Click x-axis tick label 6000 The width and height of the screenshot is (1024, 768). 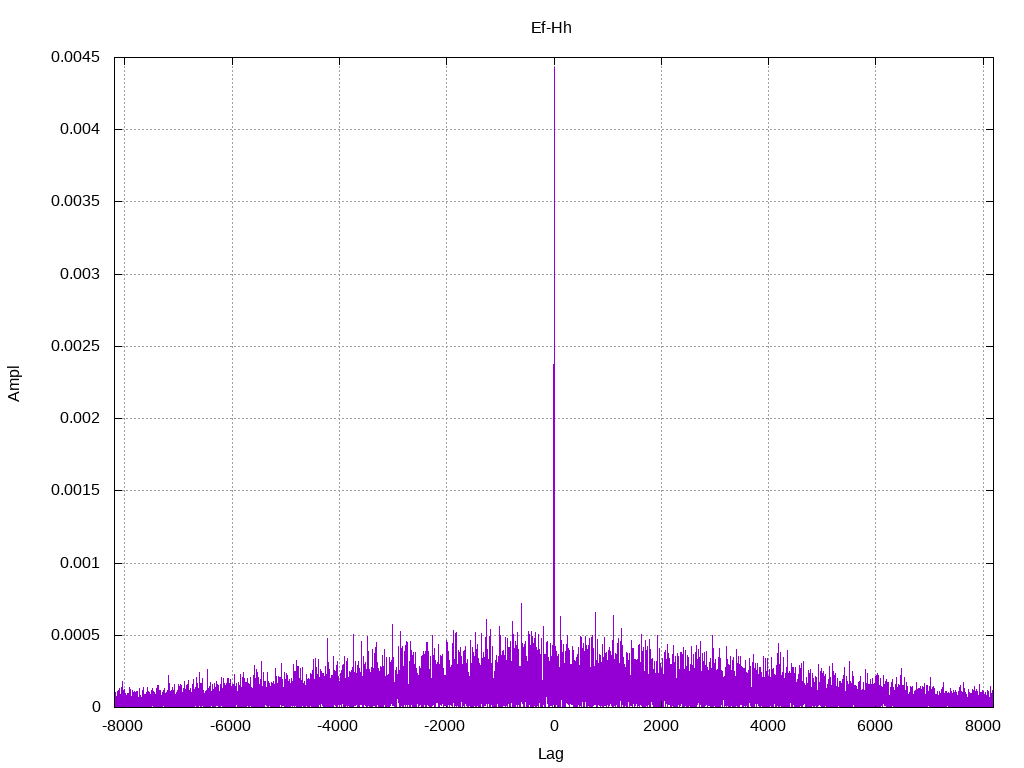(x=875, y=726)
